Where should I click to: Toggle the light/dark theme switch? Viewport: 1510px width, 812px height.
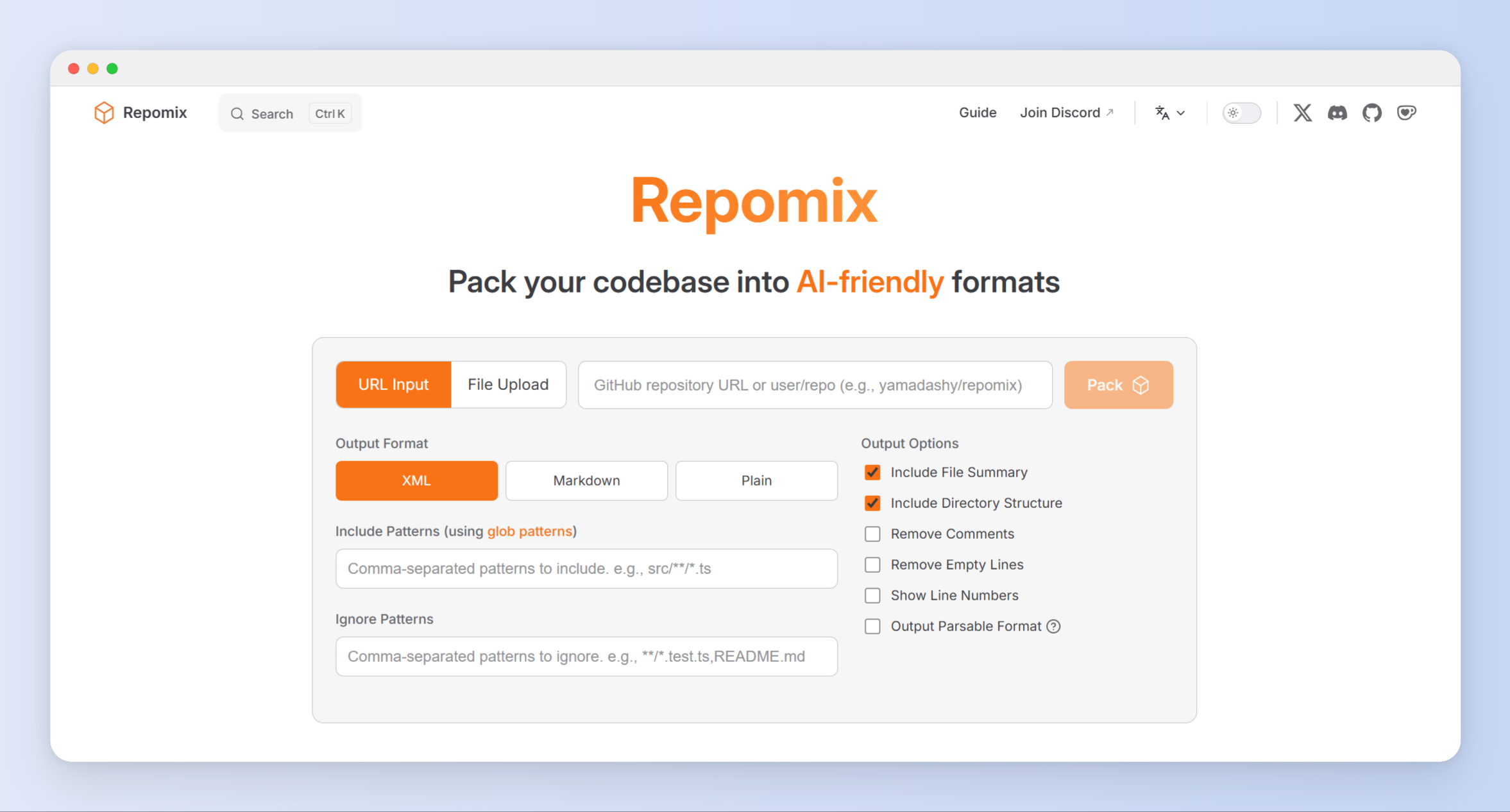tap(1241, 113)
